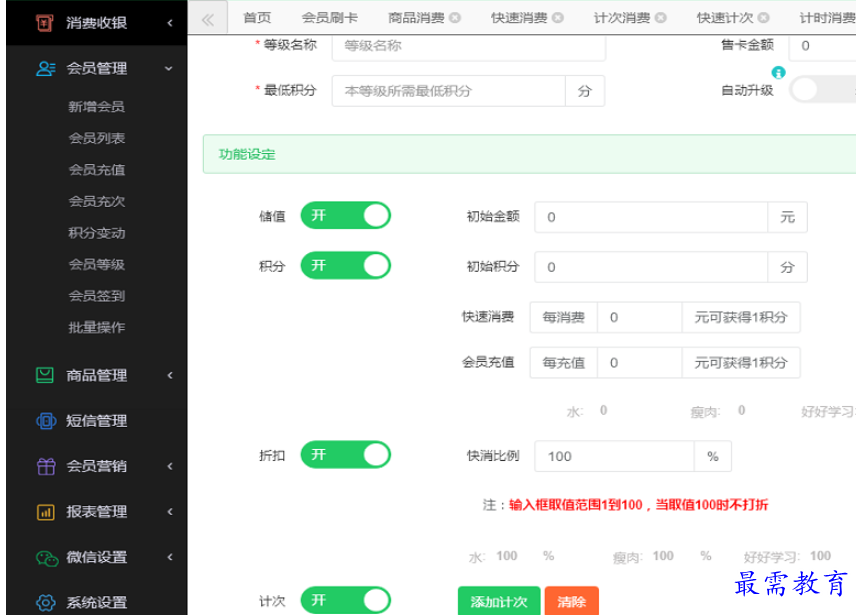Turn off the 储值 toggle switch
The width and height of the screenshot is (856, 615).
pos(345,216)
